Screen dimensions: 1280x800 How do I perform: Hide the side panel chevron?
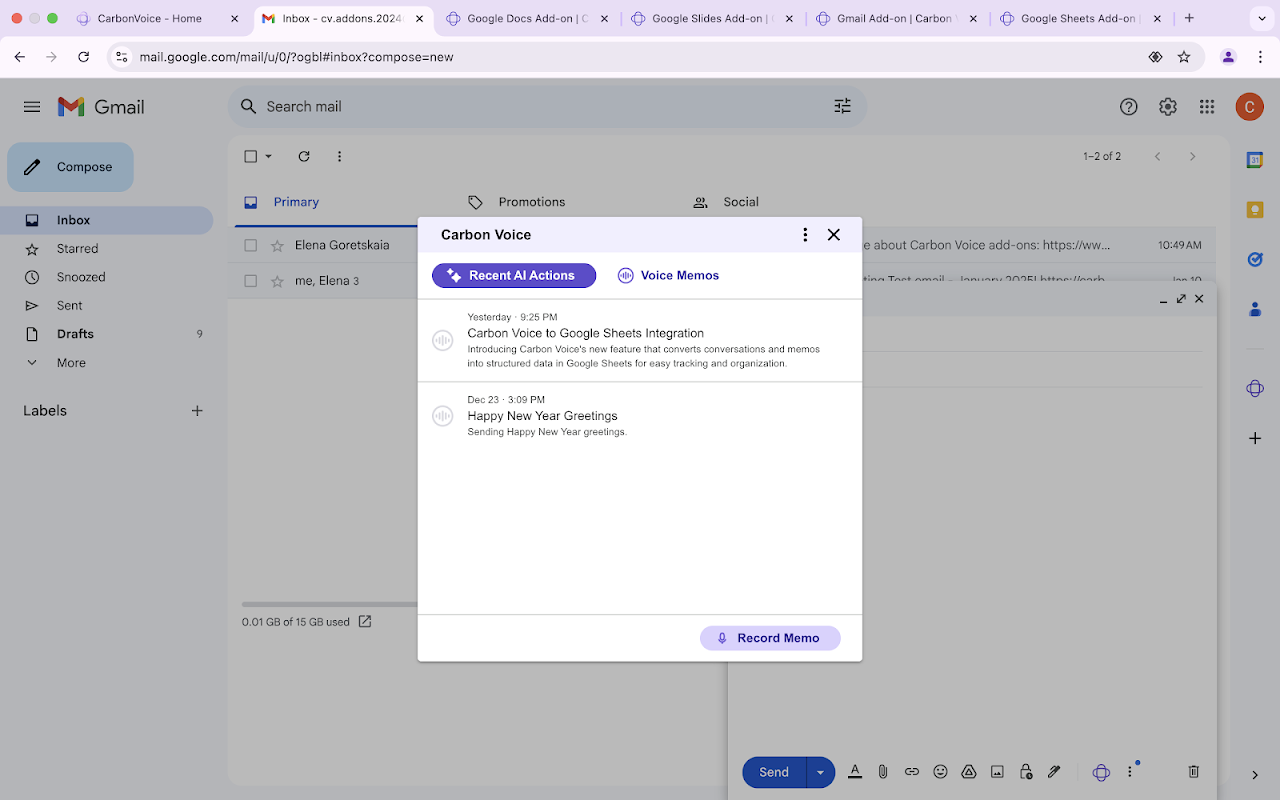pyautogui.click(x=1255, y=775)
